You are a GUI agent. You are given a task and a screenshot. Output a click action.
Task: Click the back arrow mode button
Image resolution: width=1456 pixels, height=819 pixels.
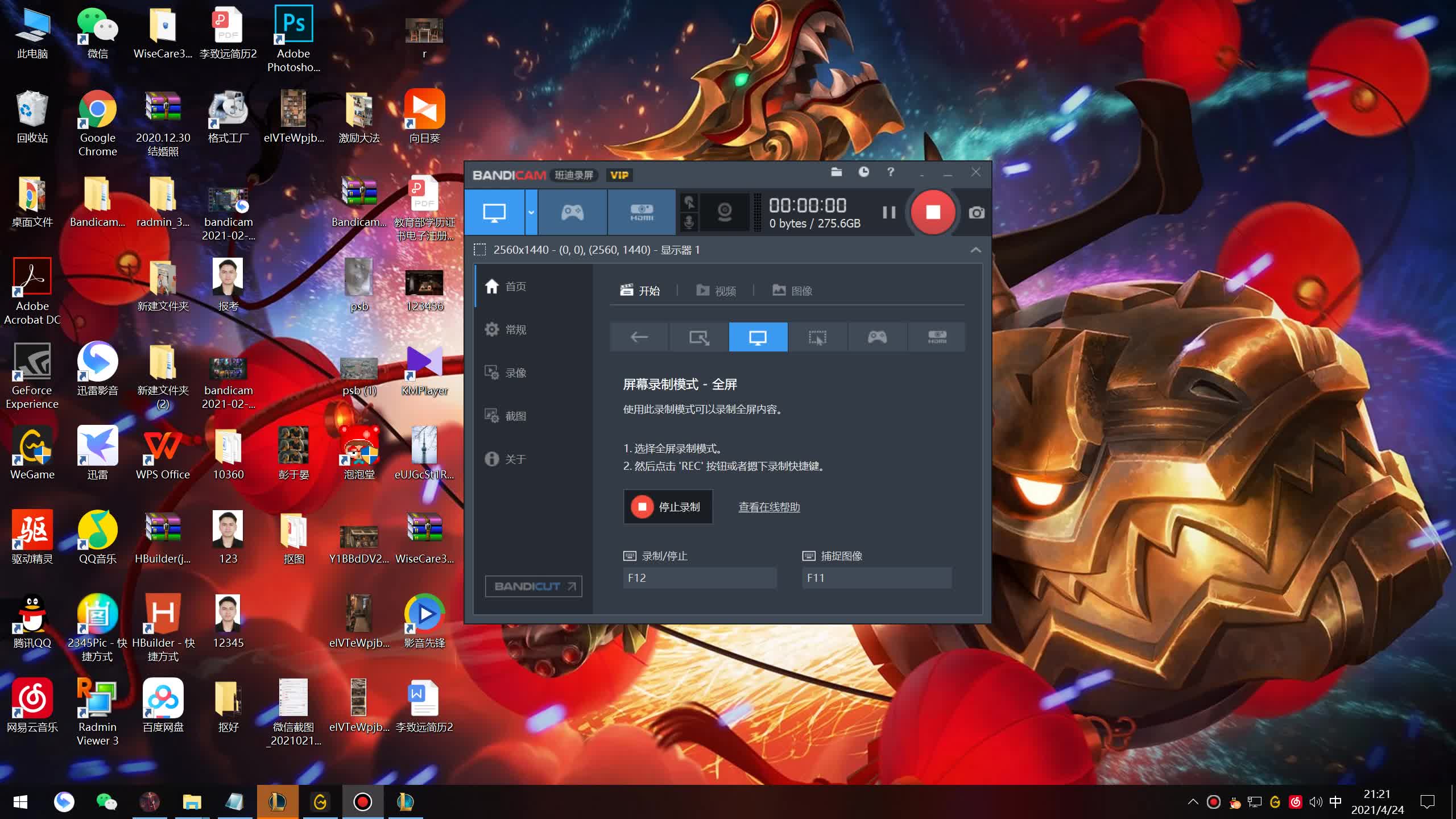pos(639,337)
